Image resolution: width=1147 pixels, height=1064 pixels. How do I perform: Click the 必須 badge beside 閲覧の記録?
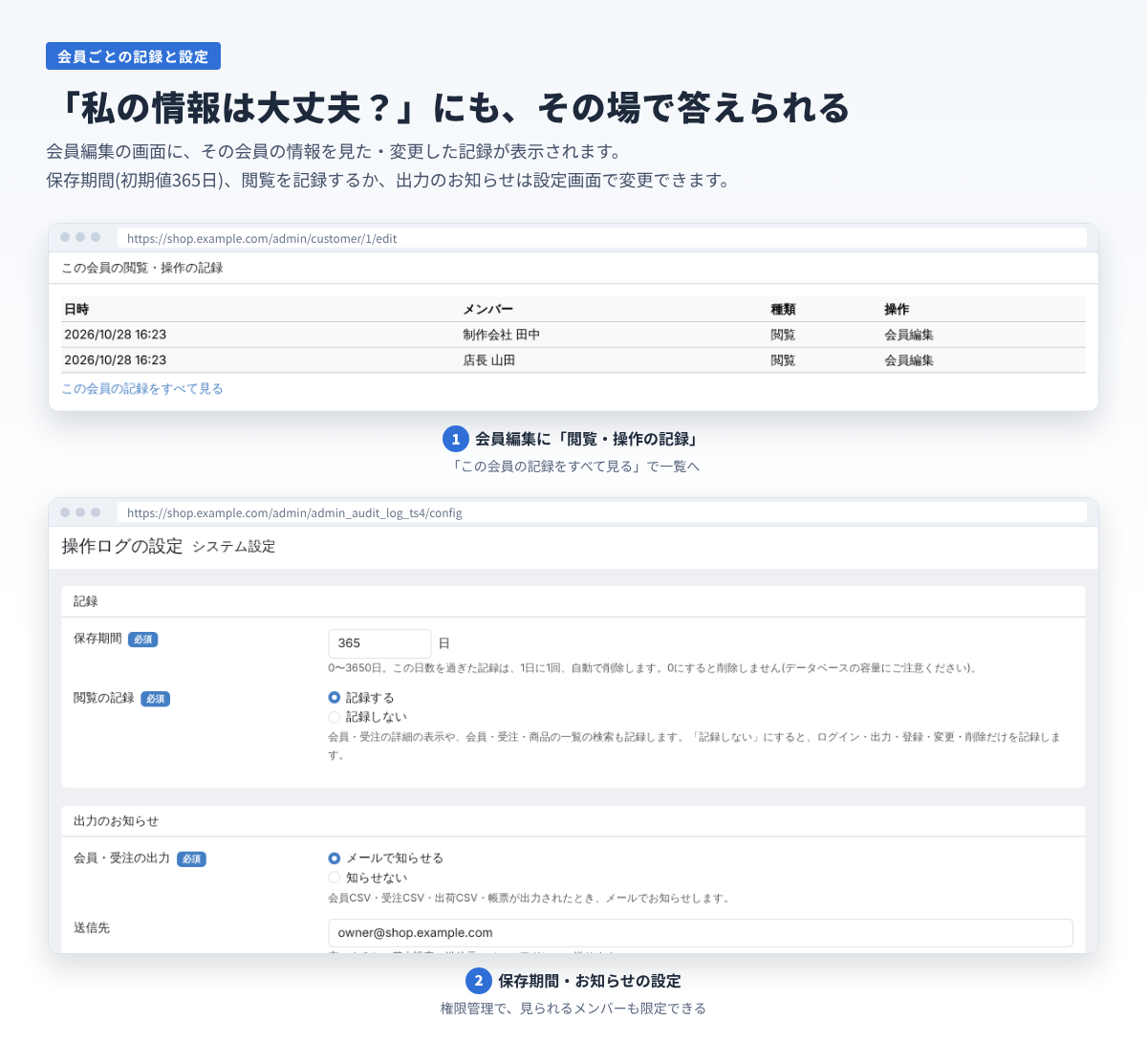pos(156,700)
